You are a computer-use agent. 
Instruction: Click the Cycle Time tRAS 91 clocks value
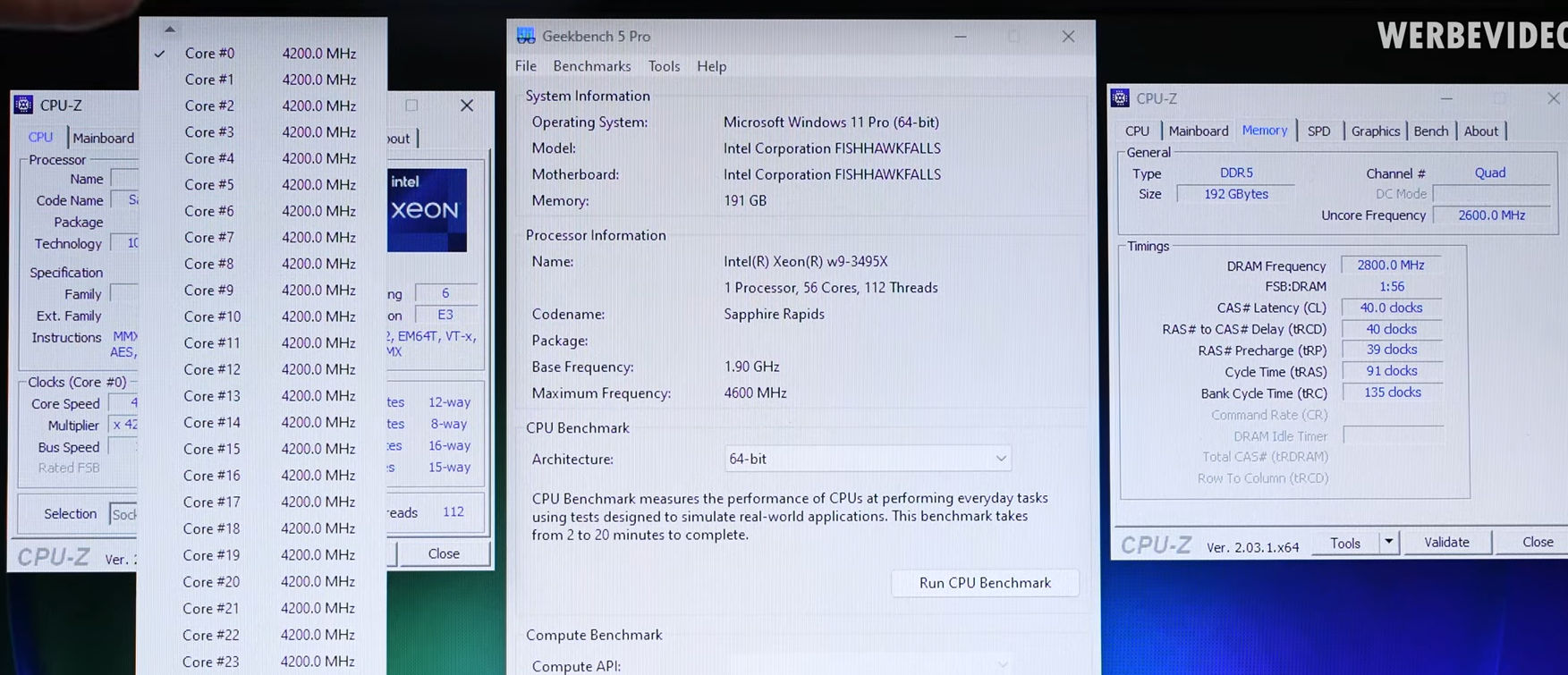pos(1391,371)
